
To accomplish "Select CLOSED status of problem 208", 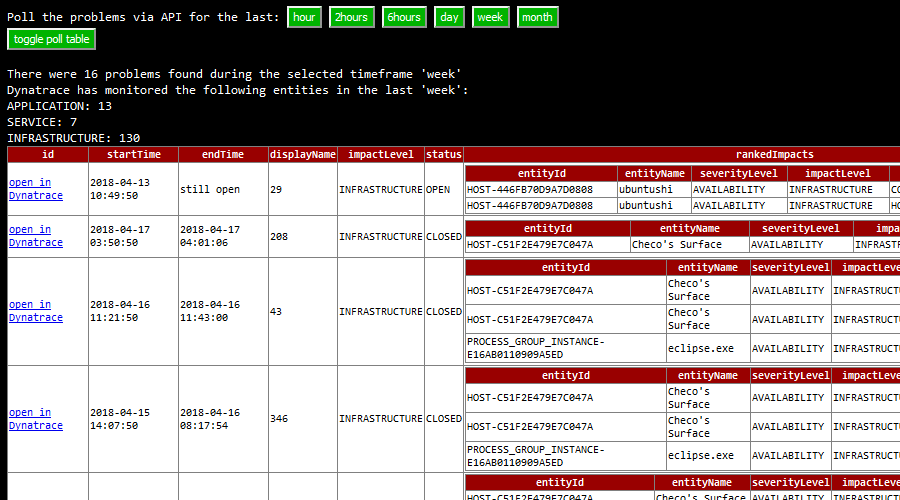I will 444,237.
